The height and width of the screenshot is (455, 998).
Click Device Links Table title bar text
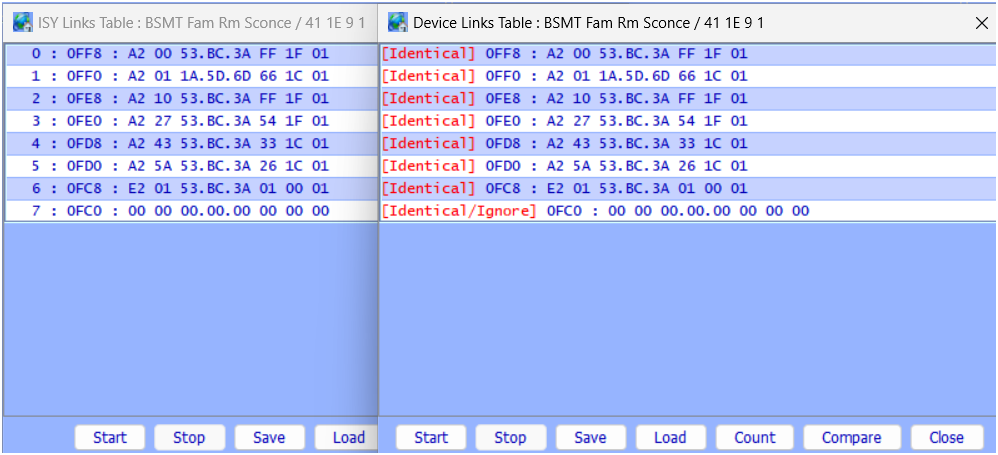coord(589,23)
